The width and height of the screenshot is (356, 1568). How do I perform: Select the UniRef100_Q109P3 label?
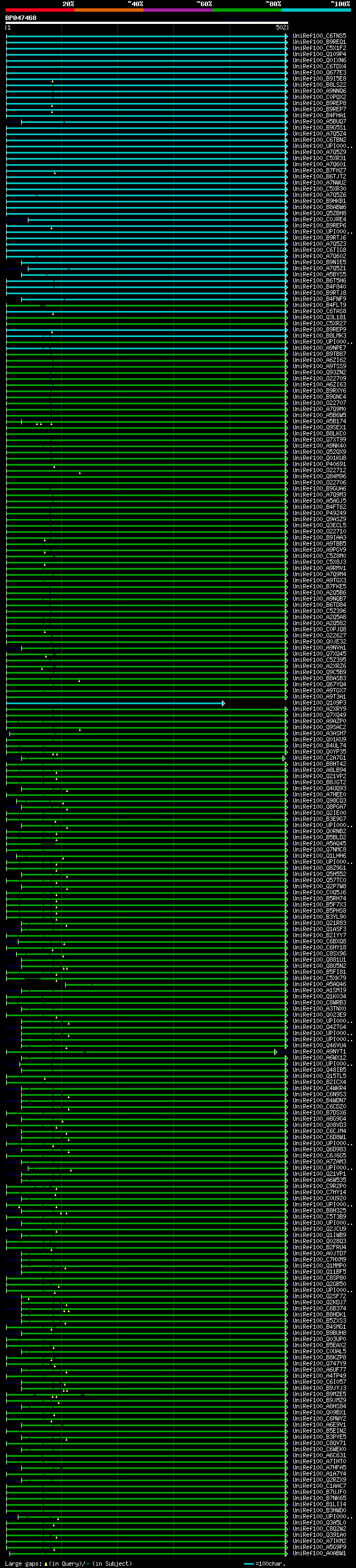coord(319,703)
